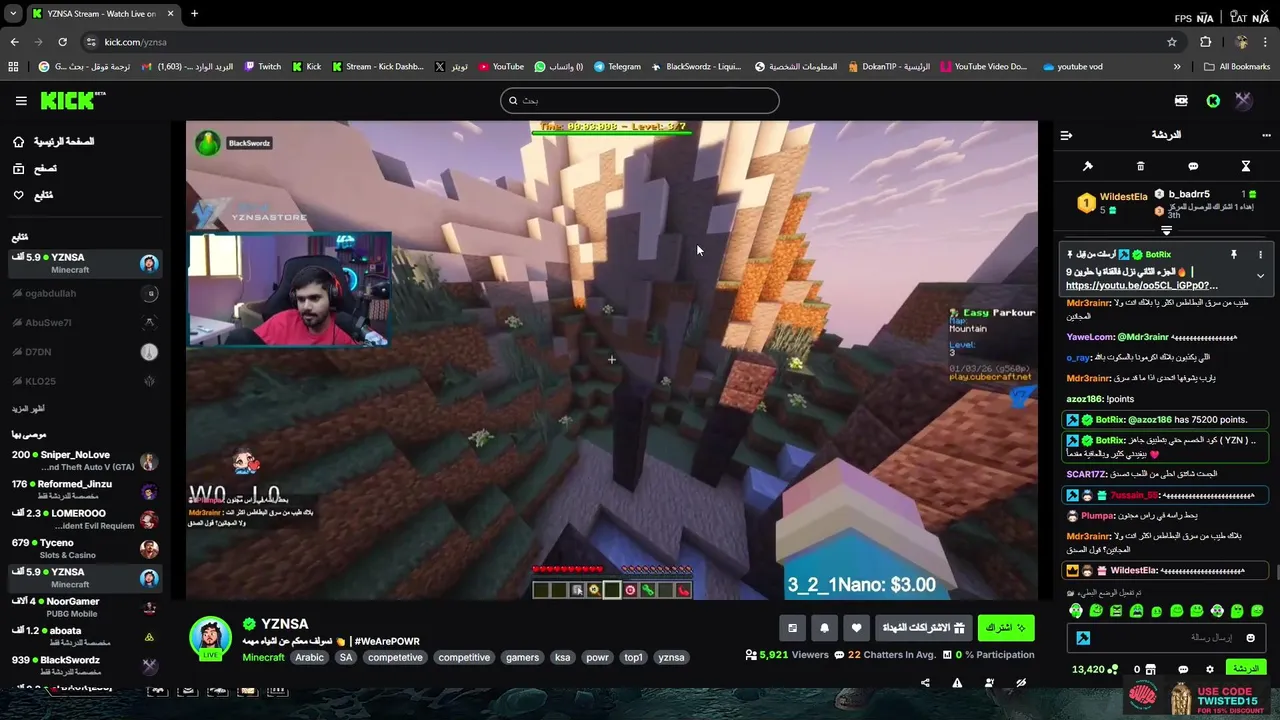Click the headphones green emote
Screen dimensions: 1280x720
(1076, 611)
